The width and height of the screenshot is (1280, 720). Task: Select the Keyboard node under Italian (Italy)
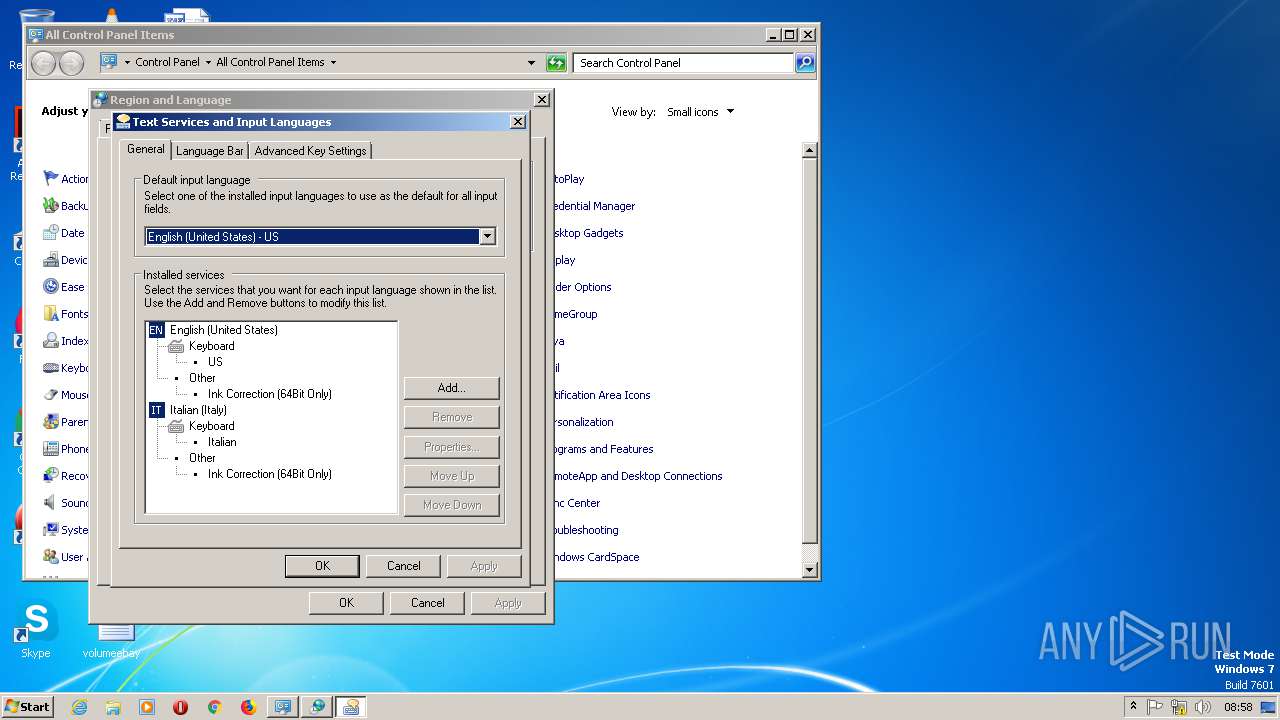pos(212,426)
